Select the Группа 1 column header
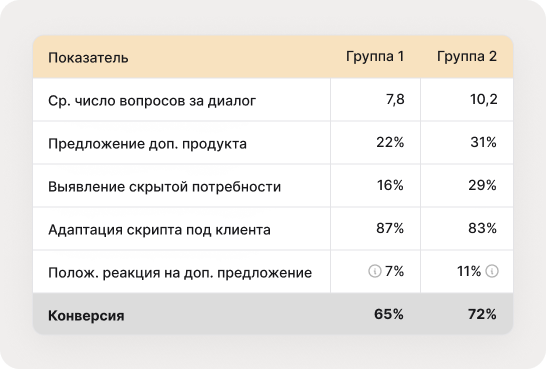The width and height of the screenshot is (546, 370). (375, 56)
